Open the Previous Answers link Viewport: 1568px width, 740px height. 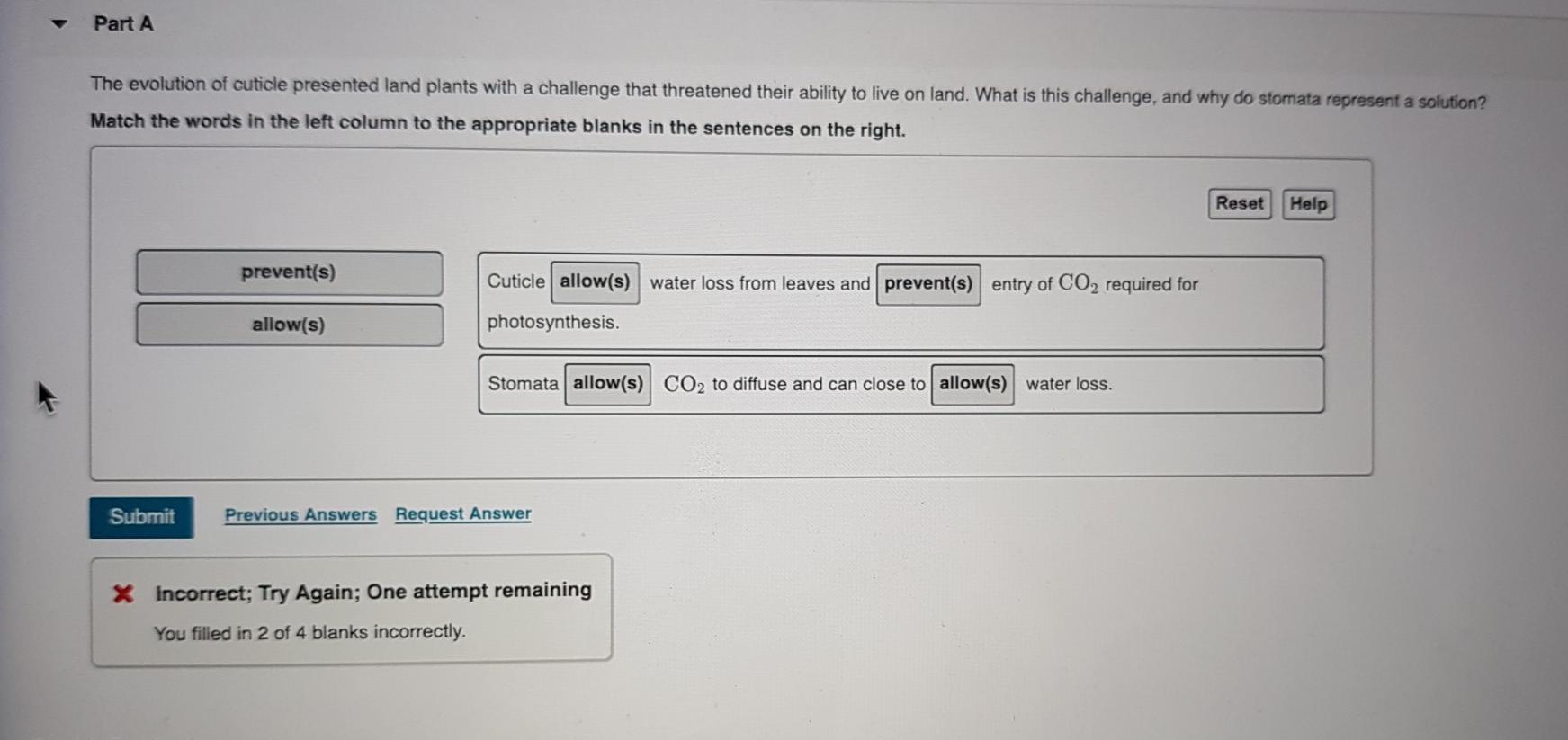[300, 514]
